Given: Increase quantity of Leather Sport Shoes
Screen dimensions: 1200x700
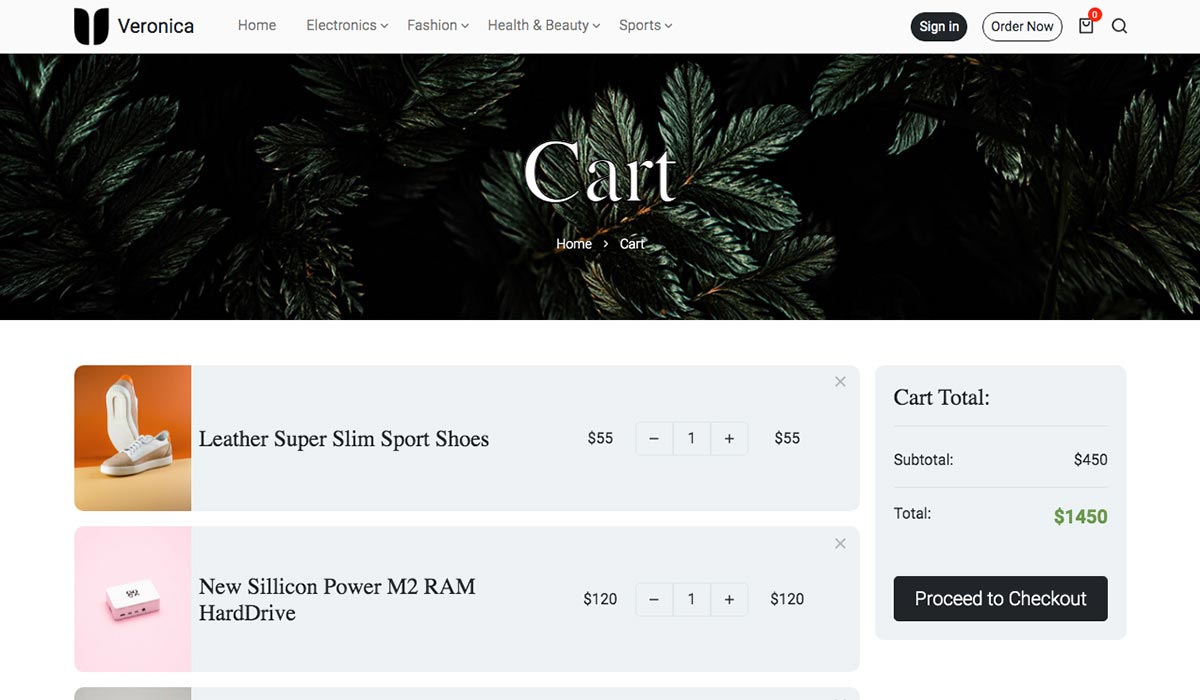Looking at the screenshot, I should [x=729, y=438].
